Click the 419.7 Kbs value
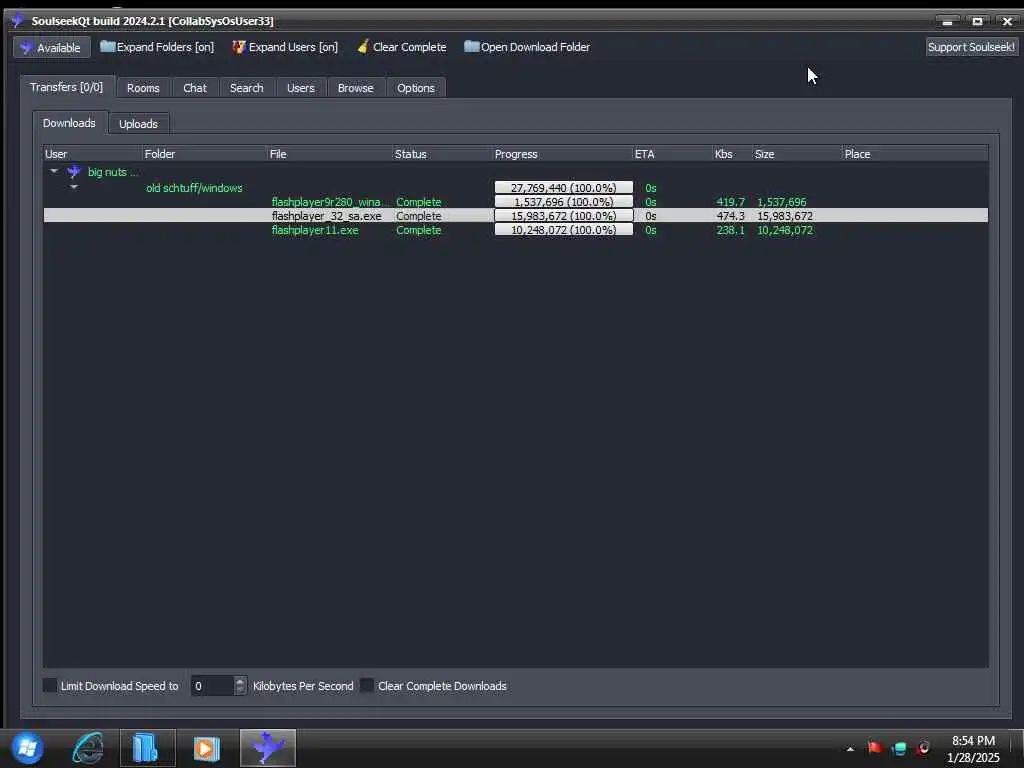Image resolution: width=1024 pixels, height=768 pixels. 730,202
